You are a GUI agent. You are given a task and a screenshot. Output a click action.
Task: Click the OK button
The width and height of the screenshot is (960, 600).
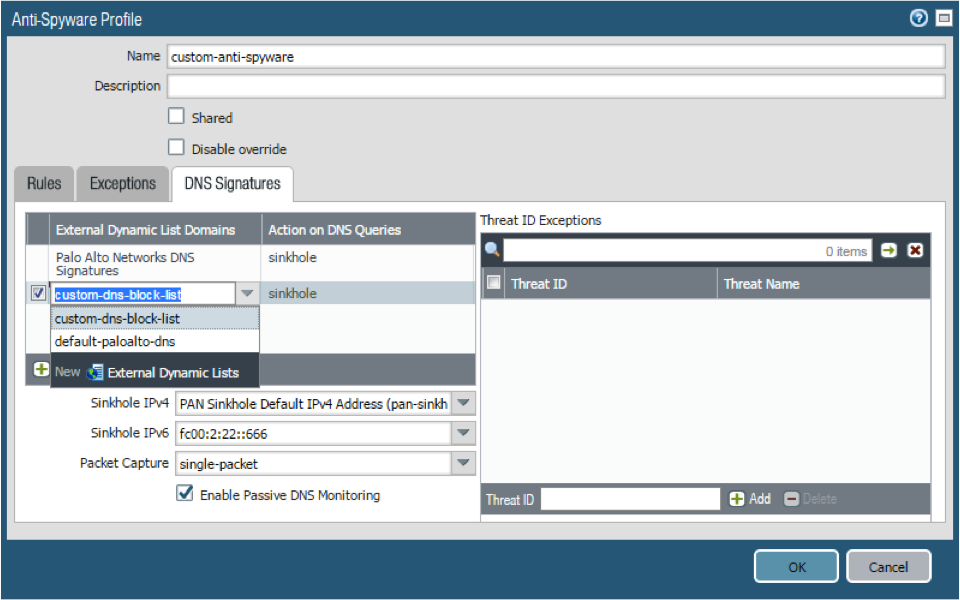tap(796, 567)
